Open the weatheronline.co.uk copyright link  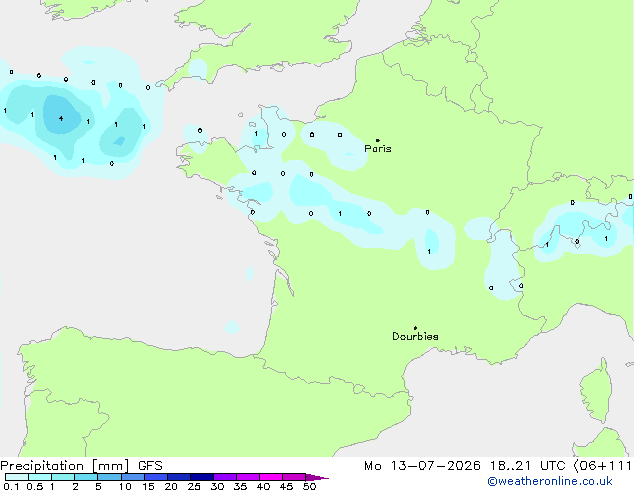pos(549,481)
